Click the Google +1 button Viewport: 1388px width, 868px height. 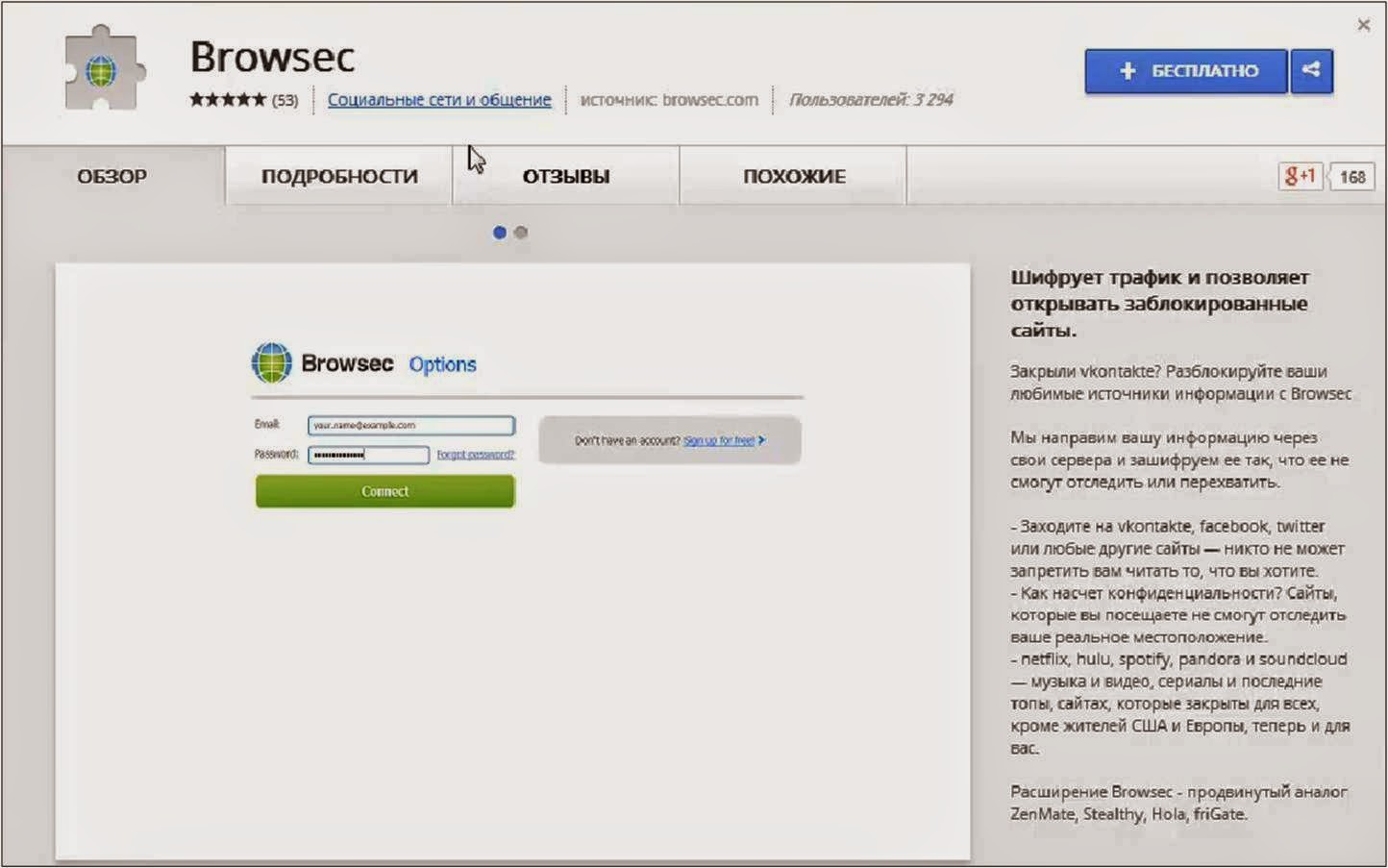pos(1301,176)
